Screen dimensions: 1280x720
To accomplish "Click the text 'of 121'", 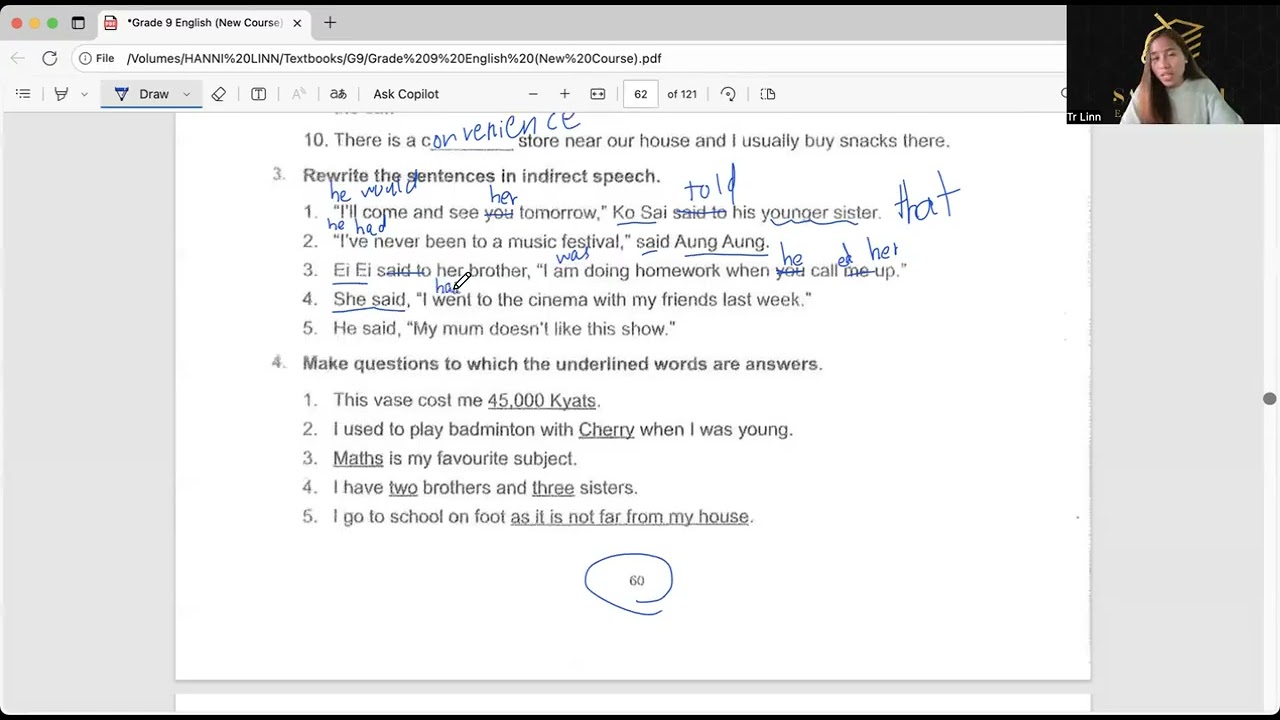I will tap(682, 94).
